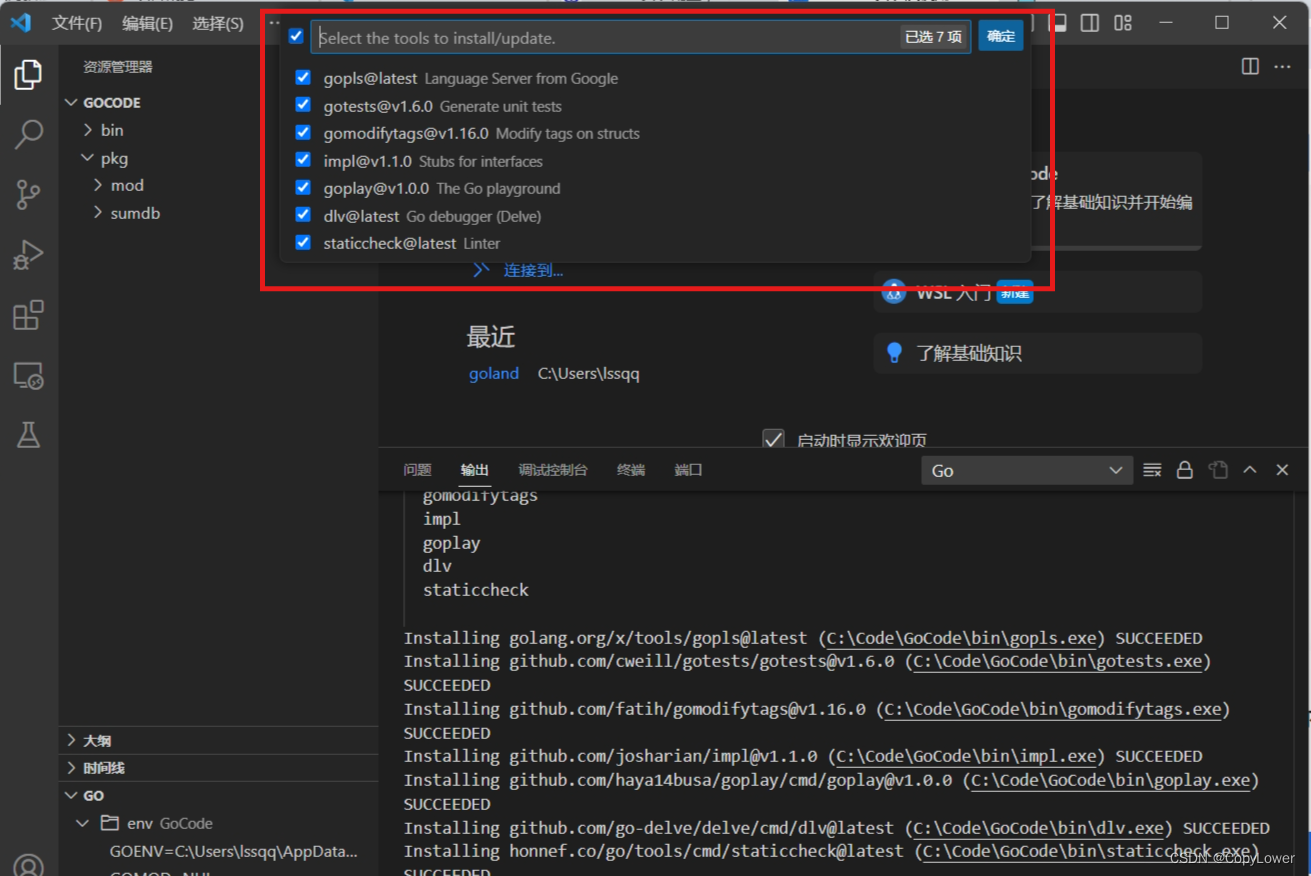Open the recent goland project link
The width and height of the screenshot is (1311, 876).
494,373
